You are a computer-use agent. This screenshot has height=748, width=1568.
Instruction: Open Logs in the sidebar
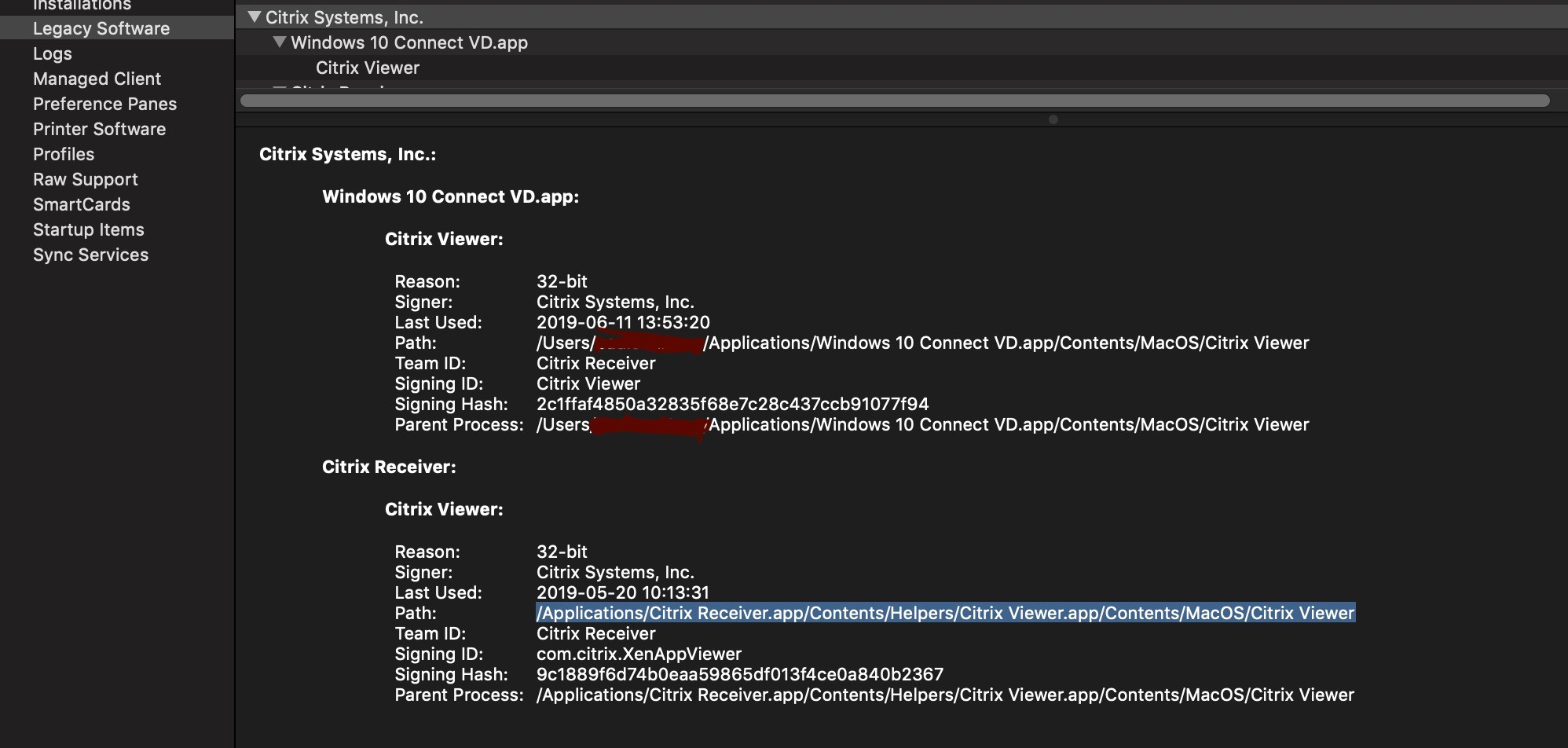[53, 53]
